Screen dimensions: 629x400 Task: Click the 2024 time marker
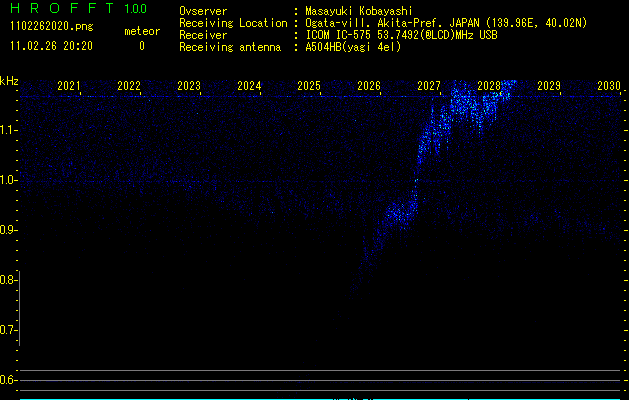(249, 86)
